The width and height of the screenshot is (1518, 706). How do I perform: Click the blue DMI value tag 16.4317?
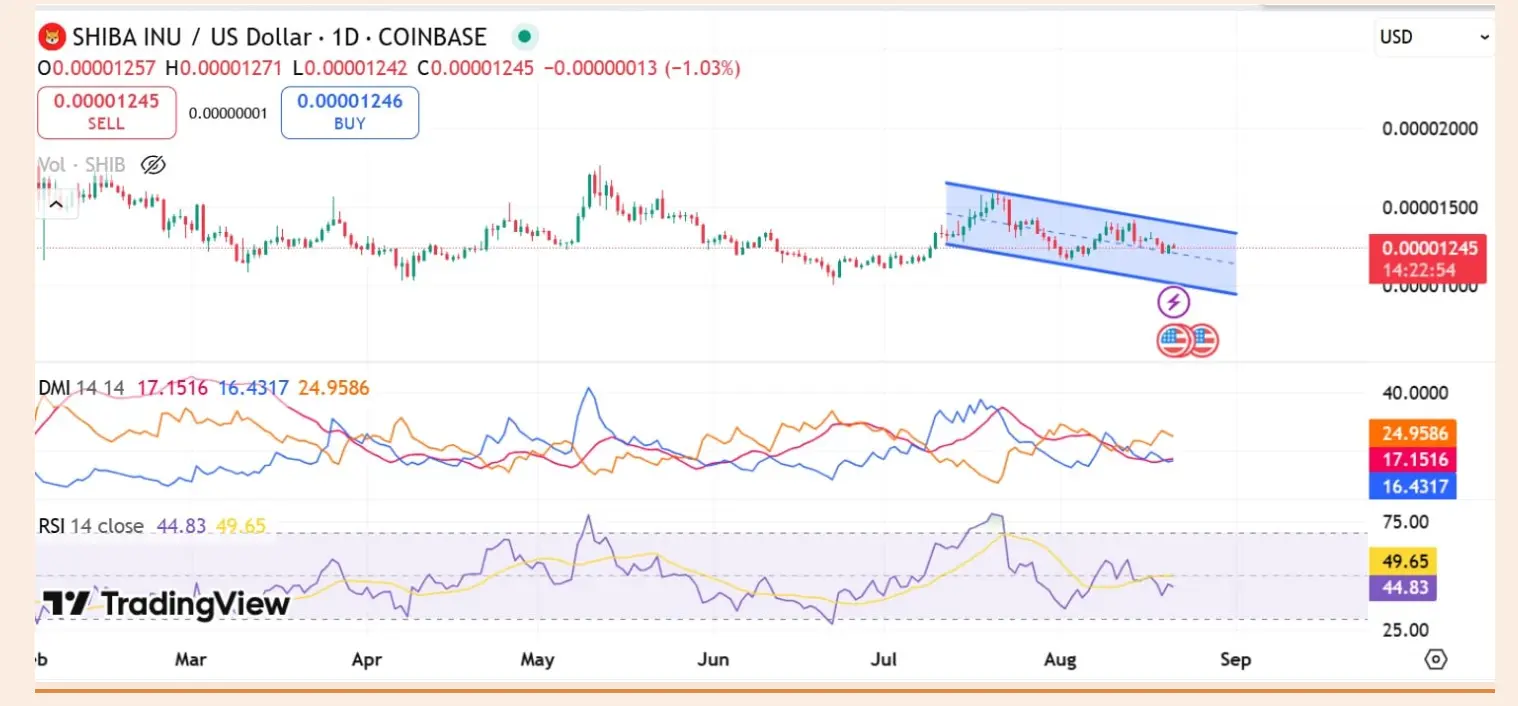click(x=1413, y=486)
